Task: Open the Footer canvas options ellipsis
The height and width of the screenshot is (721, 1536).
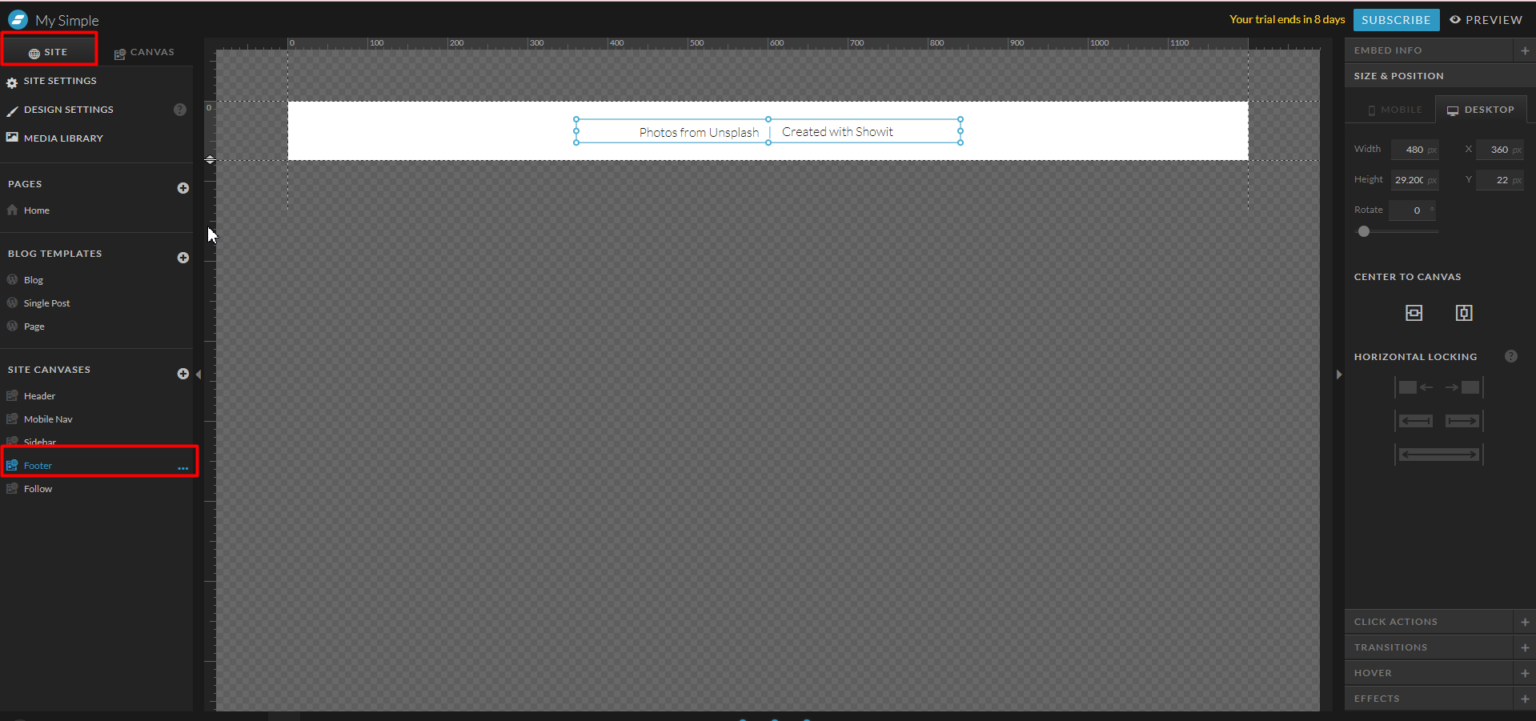Action: [x=183, y=467]
